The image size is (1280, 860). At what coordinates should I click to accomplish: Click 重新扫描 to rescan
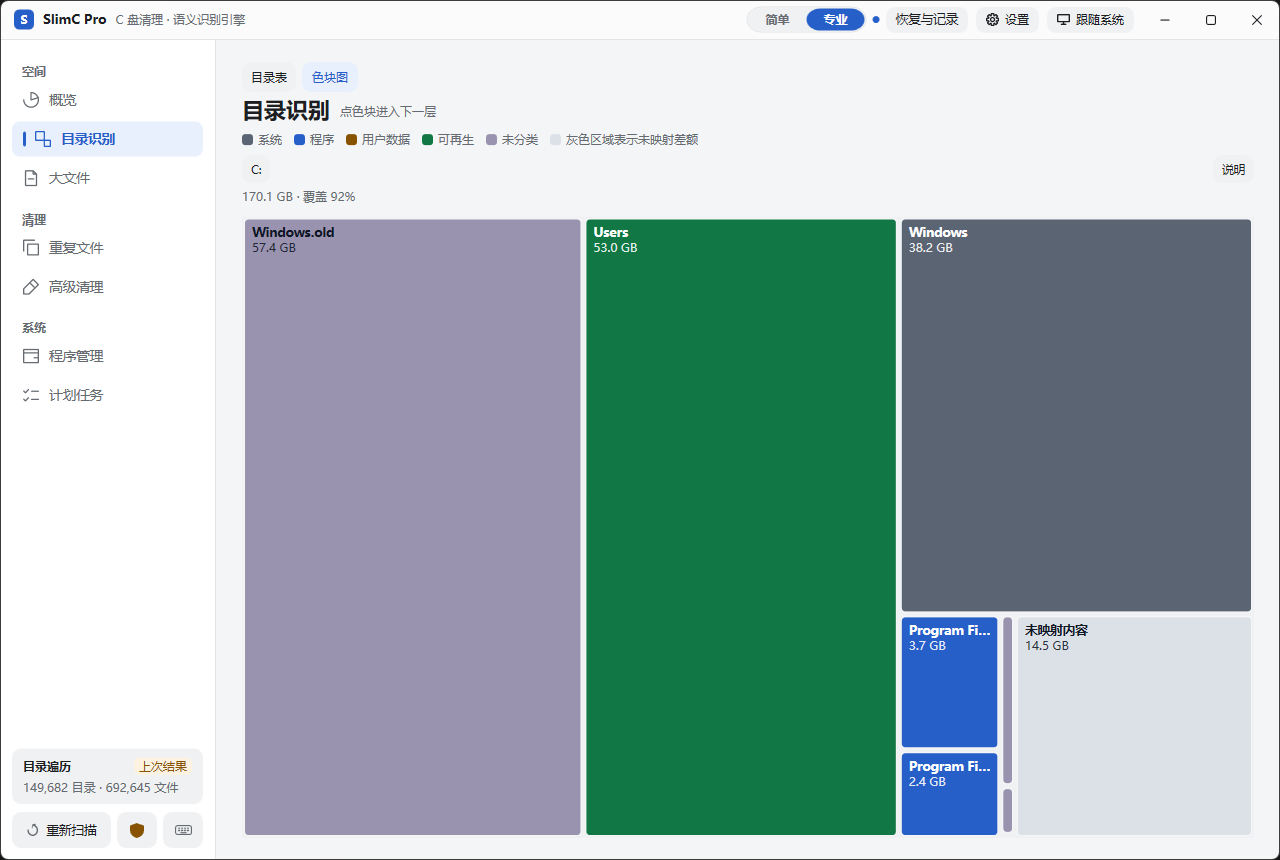click(x=62, y=830)
